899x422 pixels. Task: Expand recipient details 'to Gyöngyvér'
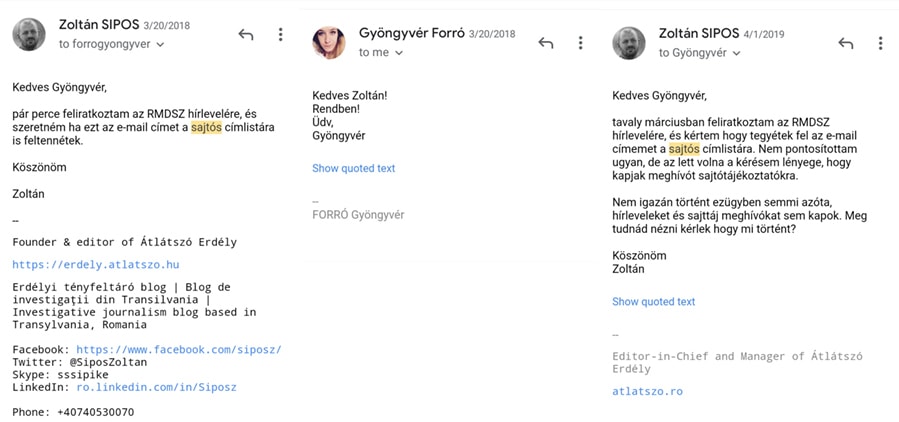[699, 53]
